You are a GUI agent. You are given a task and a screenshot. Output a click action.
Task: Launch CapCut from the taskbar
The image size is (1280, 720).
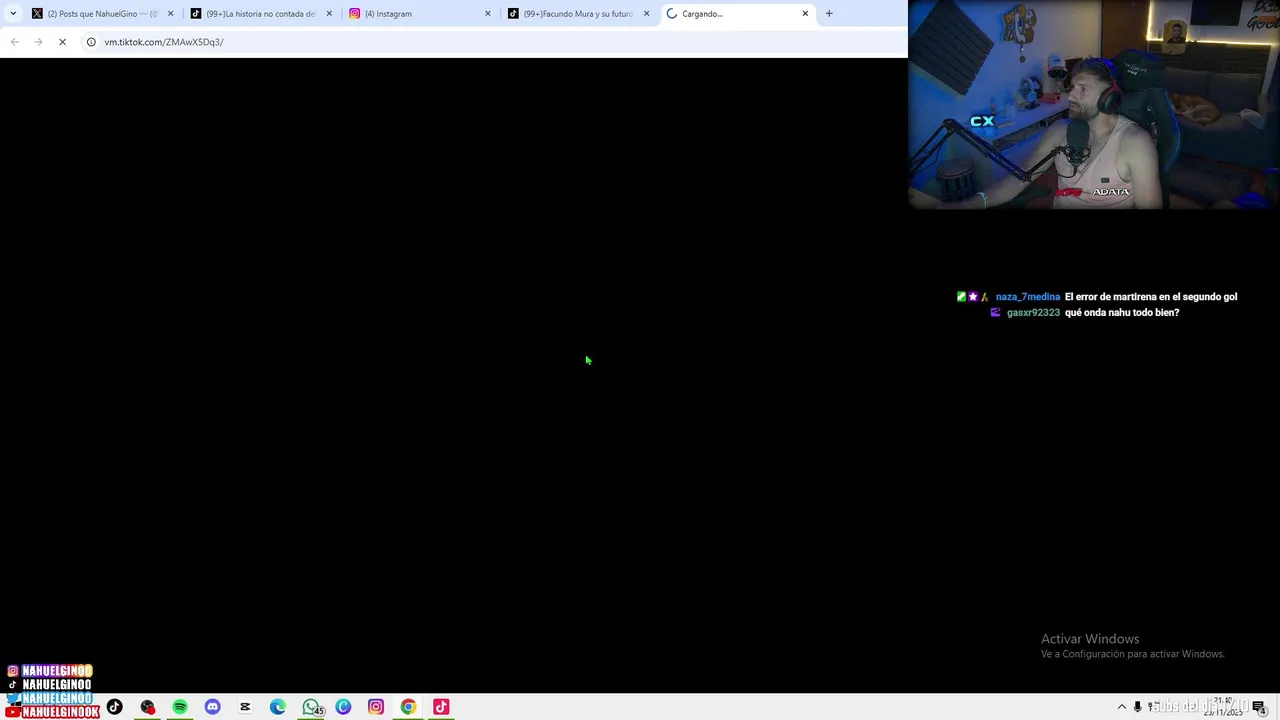[245, 707]
